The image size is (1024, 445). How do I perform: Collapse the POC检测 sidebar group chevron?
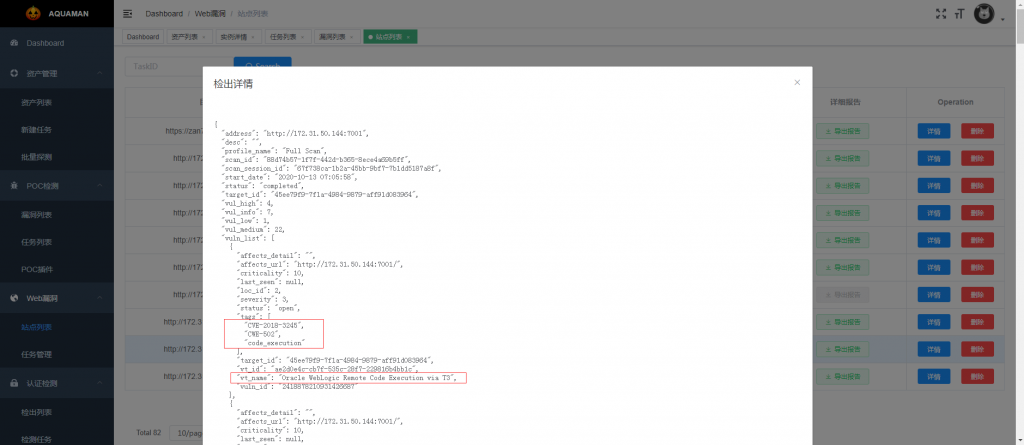click(x=100, y=186)
